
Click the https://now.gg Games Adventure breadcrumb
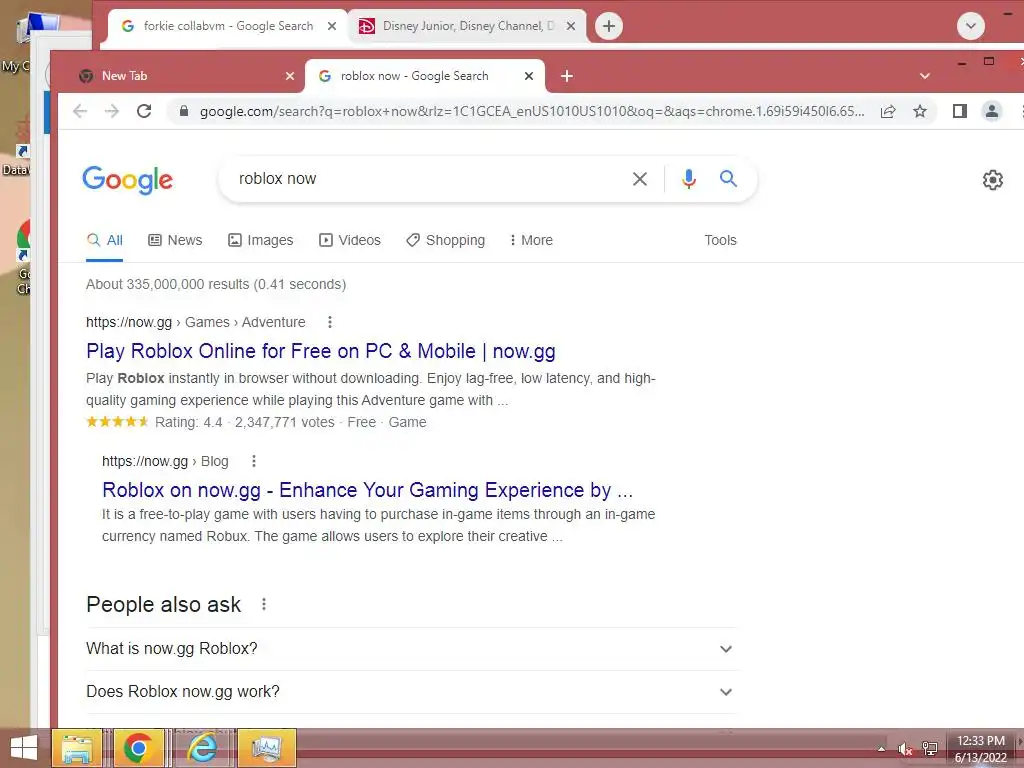tap(196, 322)
